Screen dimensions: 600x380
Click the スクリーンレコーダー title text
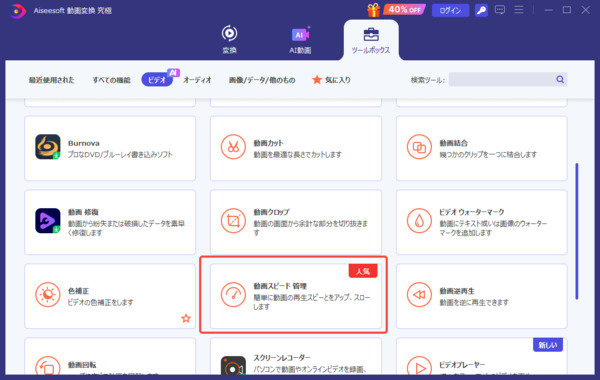pyautogui.click(x=282, y=357)
